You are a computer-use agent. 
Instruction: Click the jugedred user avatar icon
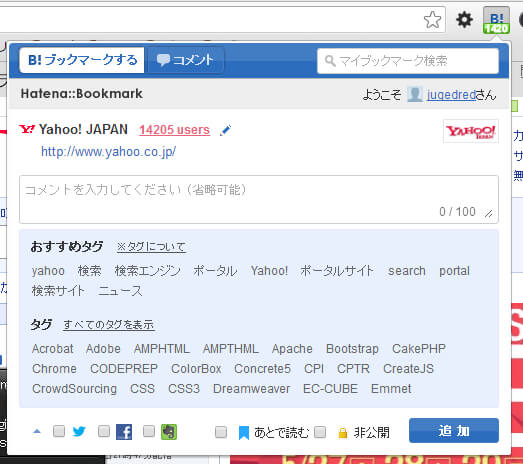click(x=415, y=94)
